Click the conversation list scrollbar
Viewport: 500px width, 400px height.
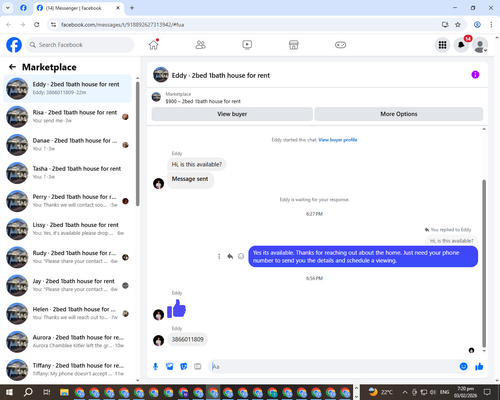pos(138,143)
